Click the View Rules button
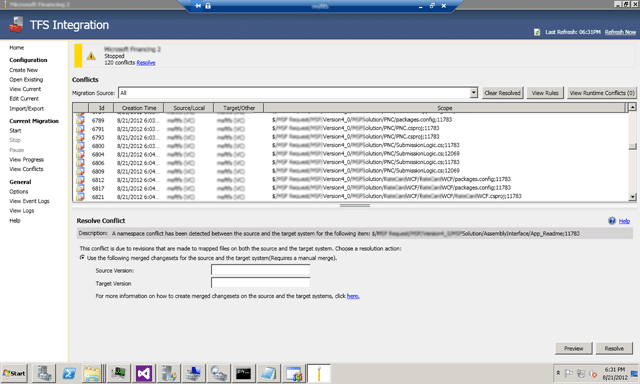Image resolution: width=640 pixels, height=384 pixels. click(545, 93)
